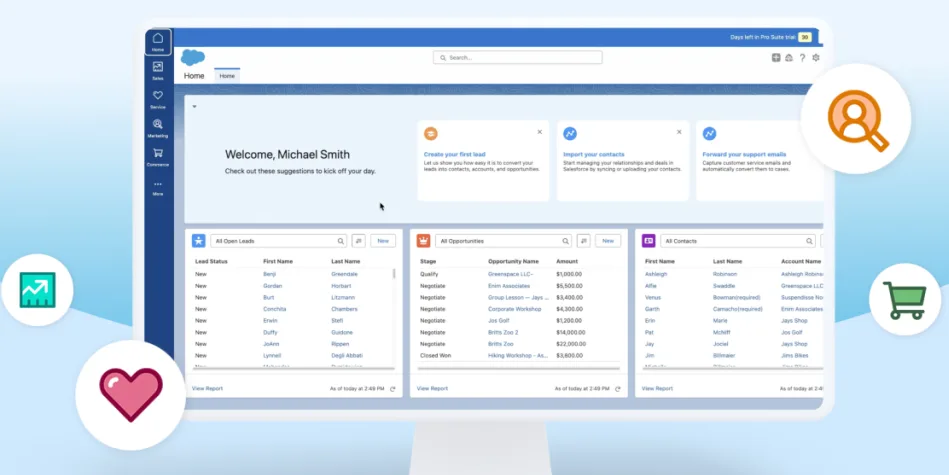Dismiss the Import your contacts card
This screenshot has width=949, height=475.
coord(679,132)
